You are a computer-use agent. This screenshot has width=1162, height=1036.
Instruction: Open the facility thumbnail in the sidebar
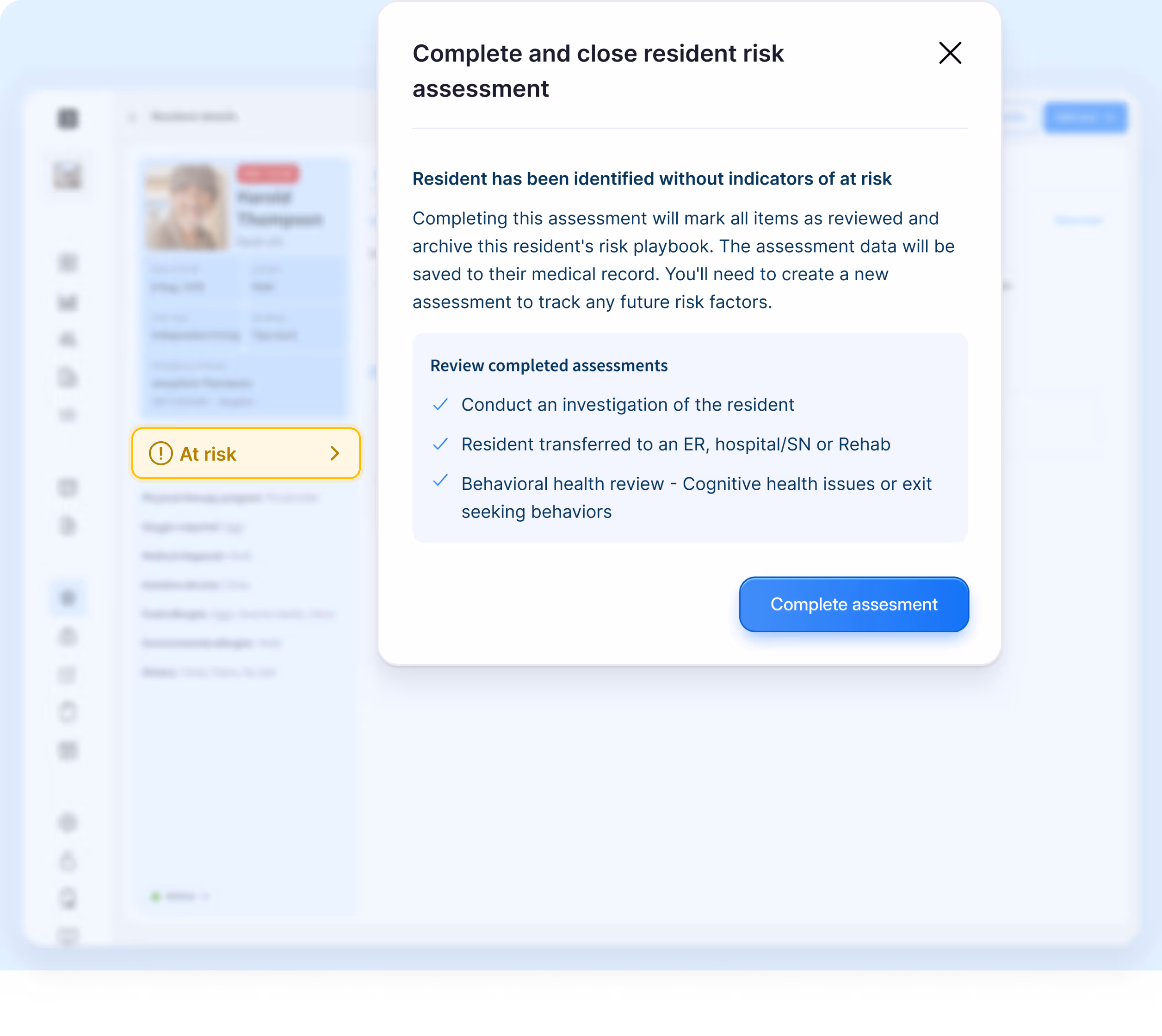(68, 175)
